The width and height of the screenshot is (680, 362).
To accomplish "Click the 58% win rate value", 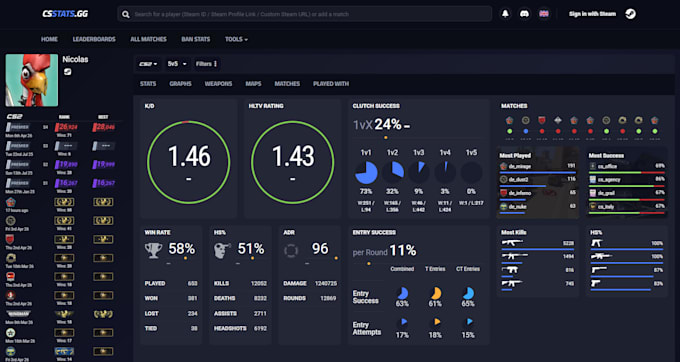I will point(182,249).
